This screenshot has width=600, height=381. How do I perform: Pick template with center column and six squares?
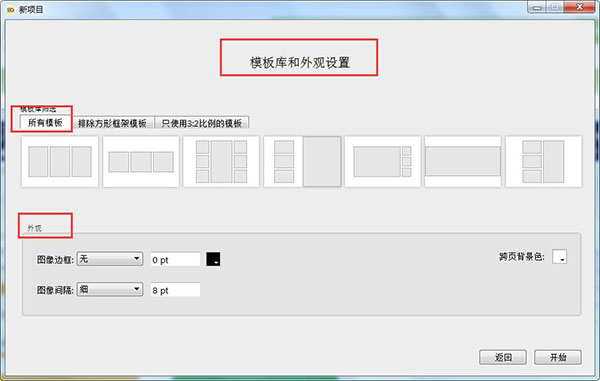coord(221,161)
